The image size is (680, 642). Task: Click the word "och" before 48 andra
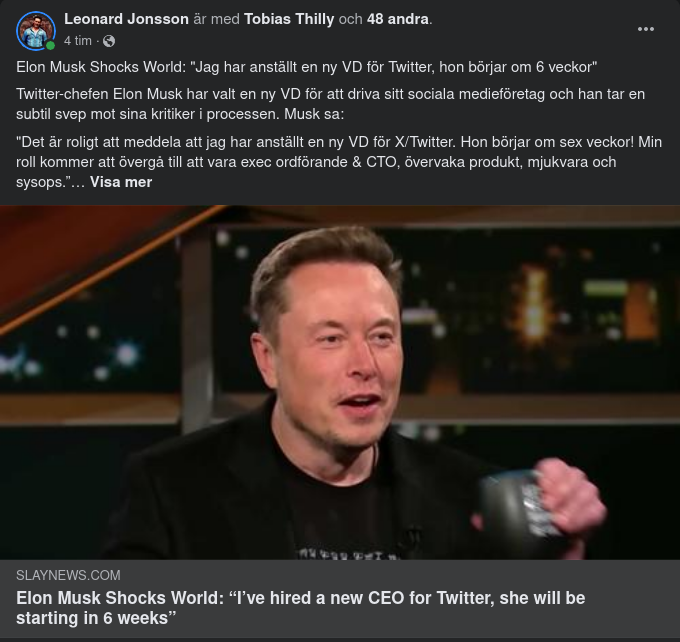tap(351, 19)
